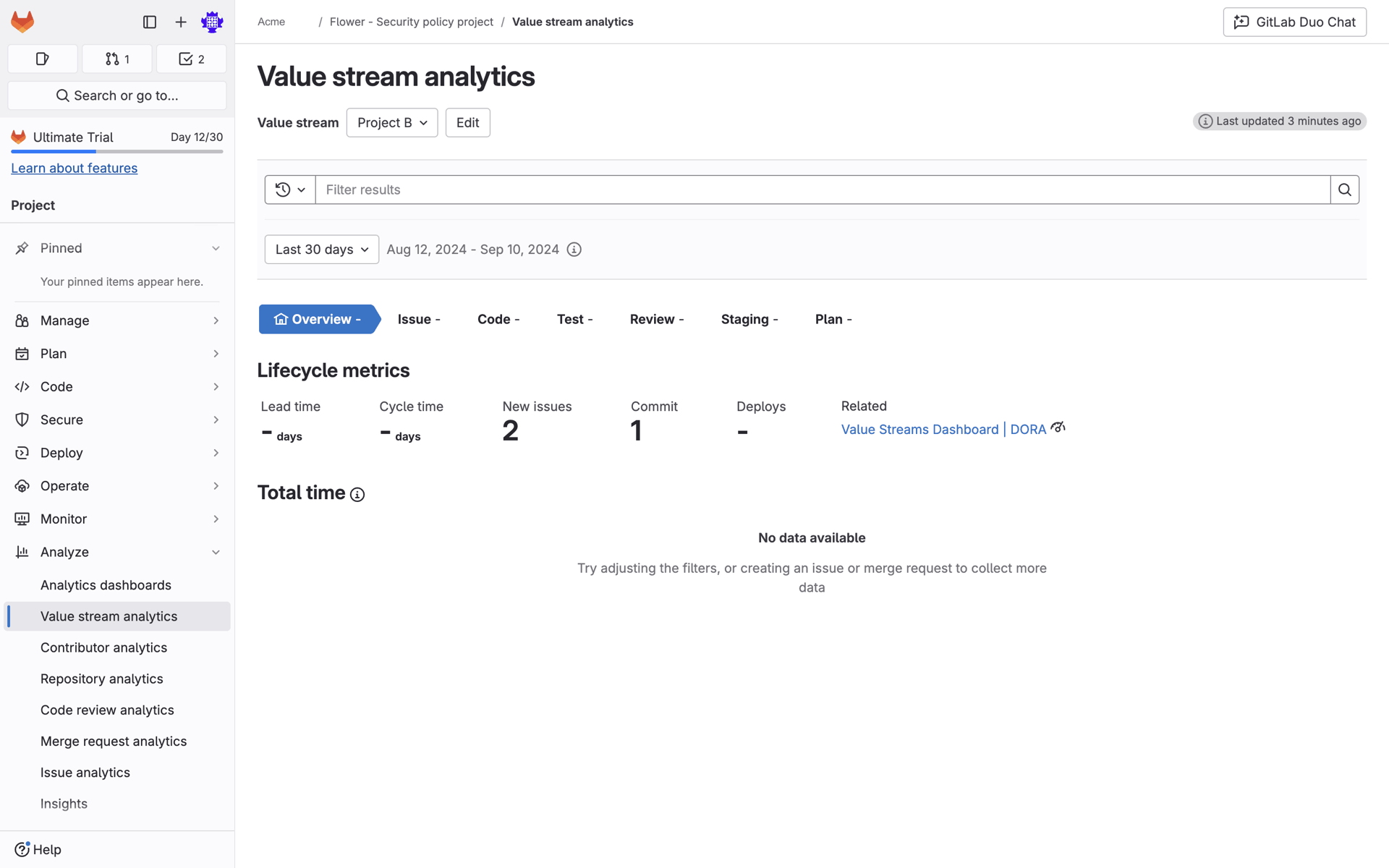The image size is (1389, 868).
Task: Click the Monitor screen icon
Action: pyautogui.click(x=22, y=519)
